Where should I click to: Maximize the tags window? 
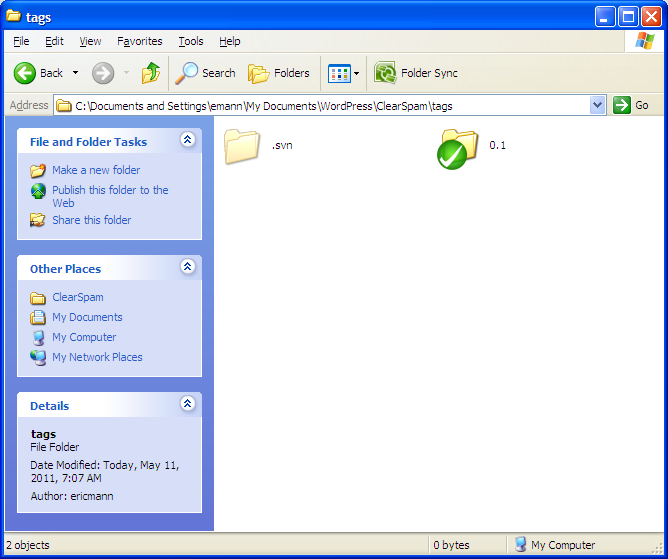coord(628,17)
